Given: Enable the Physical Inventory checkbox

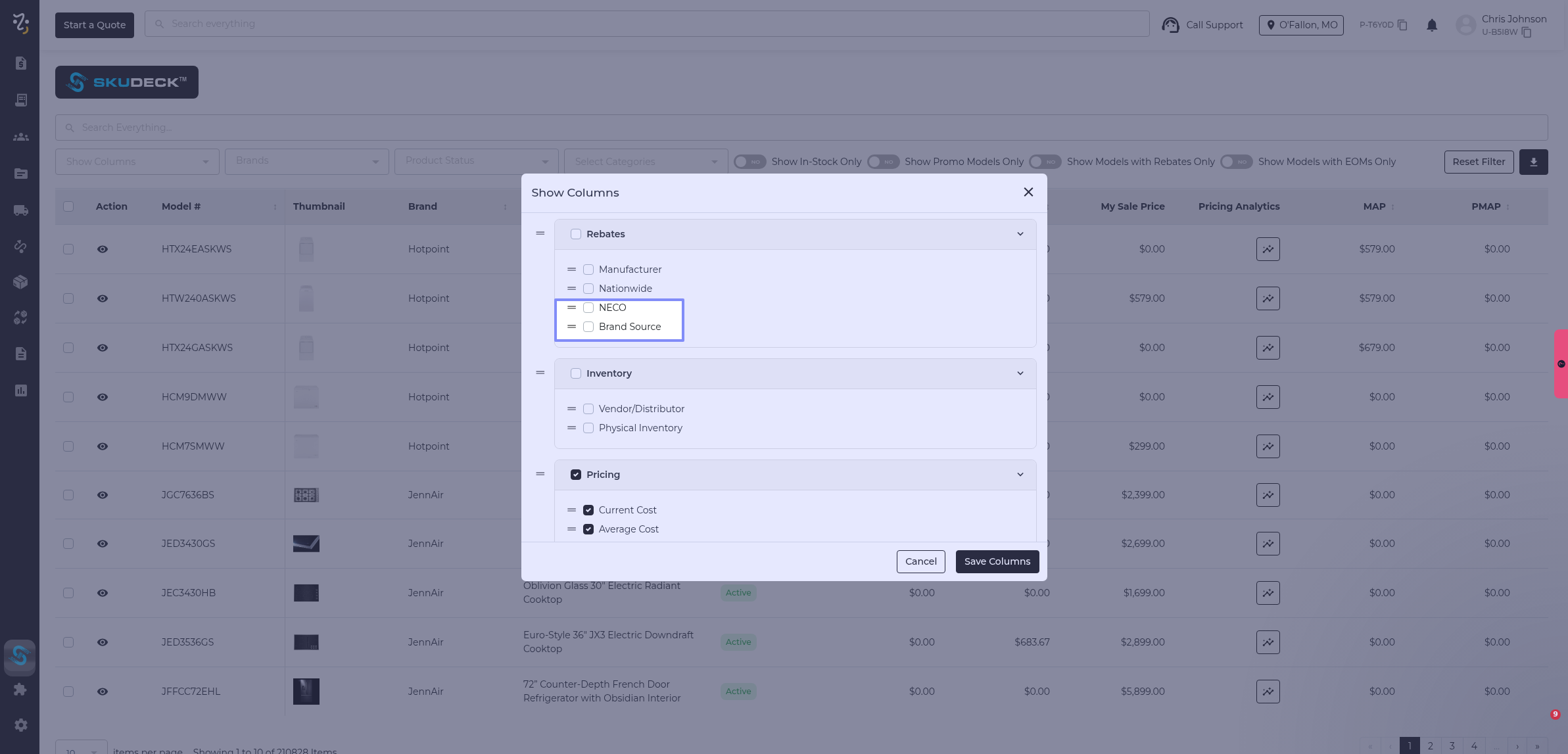Looking at the screenshot, I should 588,428.
